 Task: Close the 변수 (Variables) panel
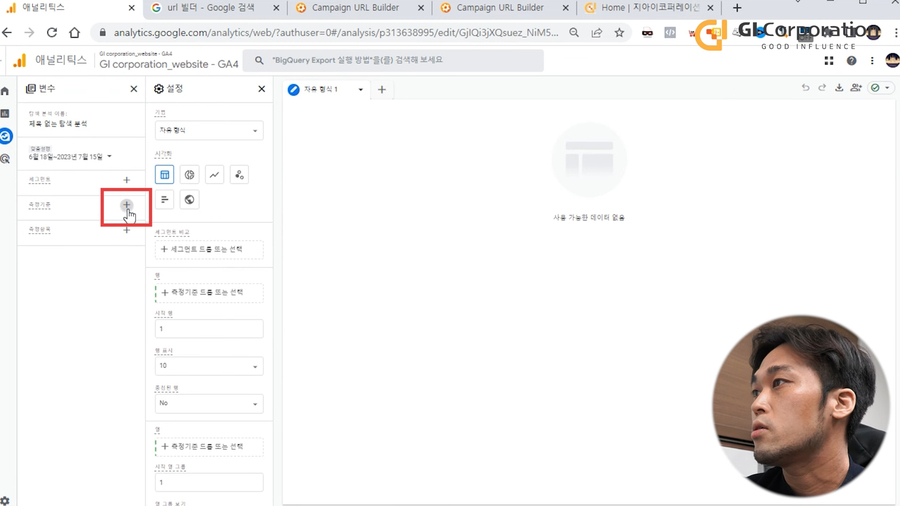pyautogui.click(x=134, y=89)
